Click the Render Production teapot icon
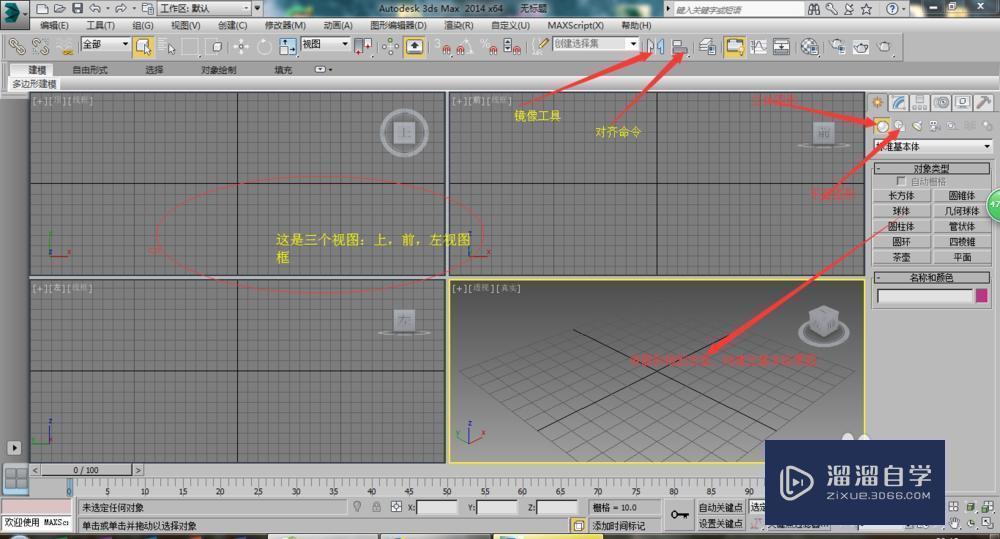The width and height of the screenshot is (1000, 539). (x=885, y=47)
